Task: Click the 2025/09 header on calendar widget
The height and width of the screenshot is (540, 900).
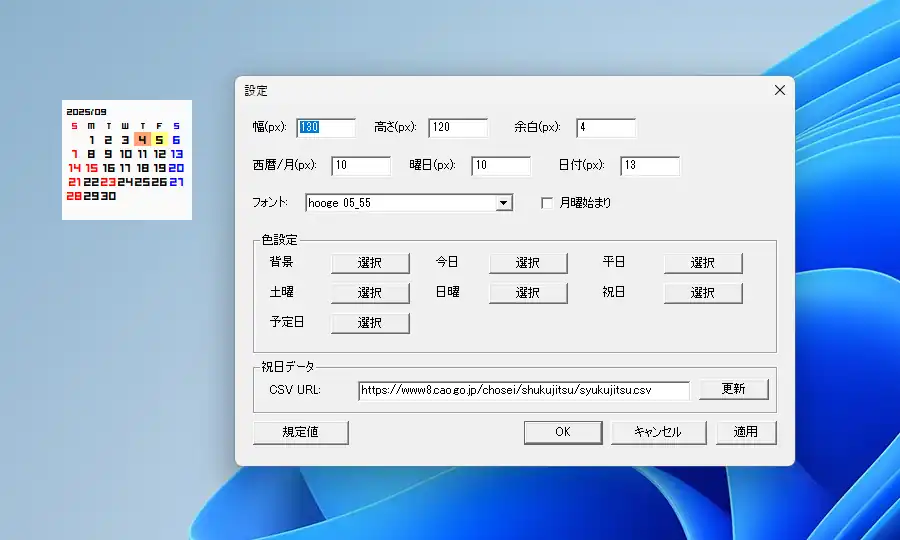Action: 86,112
